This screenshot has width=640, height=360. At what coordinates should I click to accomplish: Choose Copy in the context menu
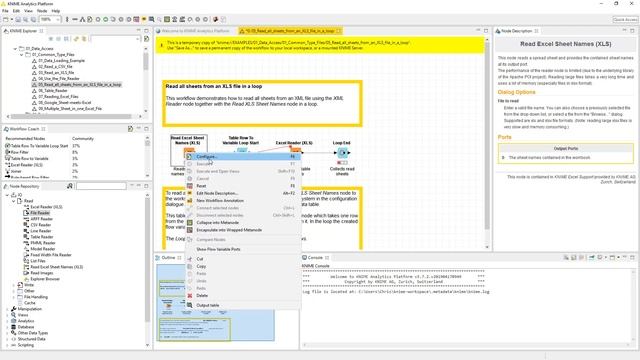[243, 266]
